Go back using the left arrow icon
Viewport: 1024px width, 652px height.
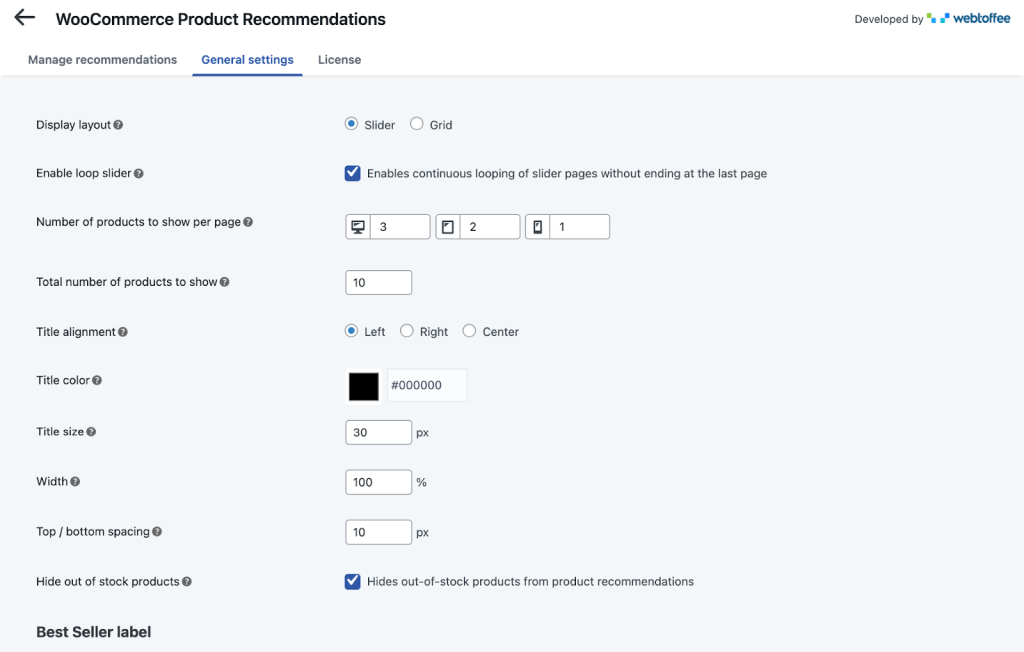(x=24, y=18)
